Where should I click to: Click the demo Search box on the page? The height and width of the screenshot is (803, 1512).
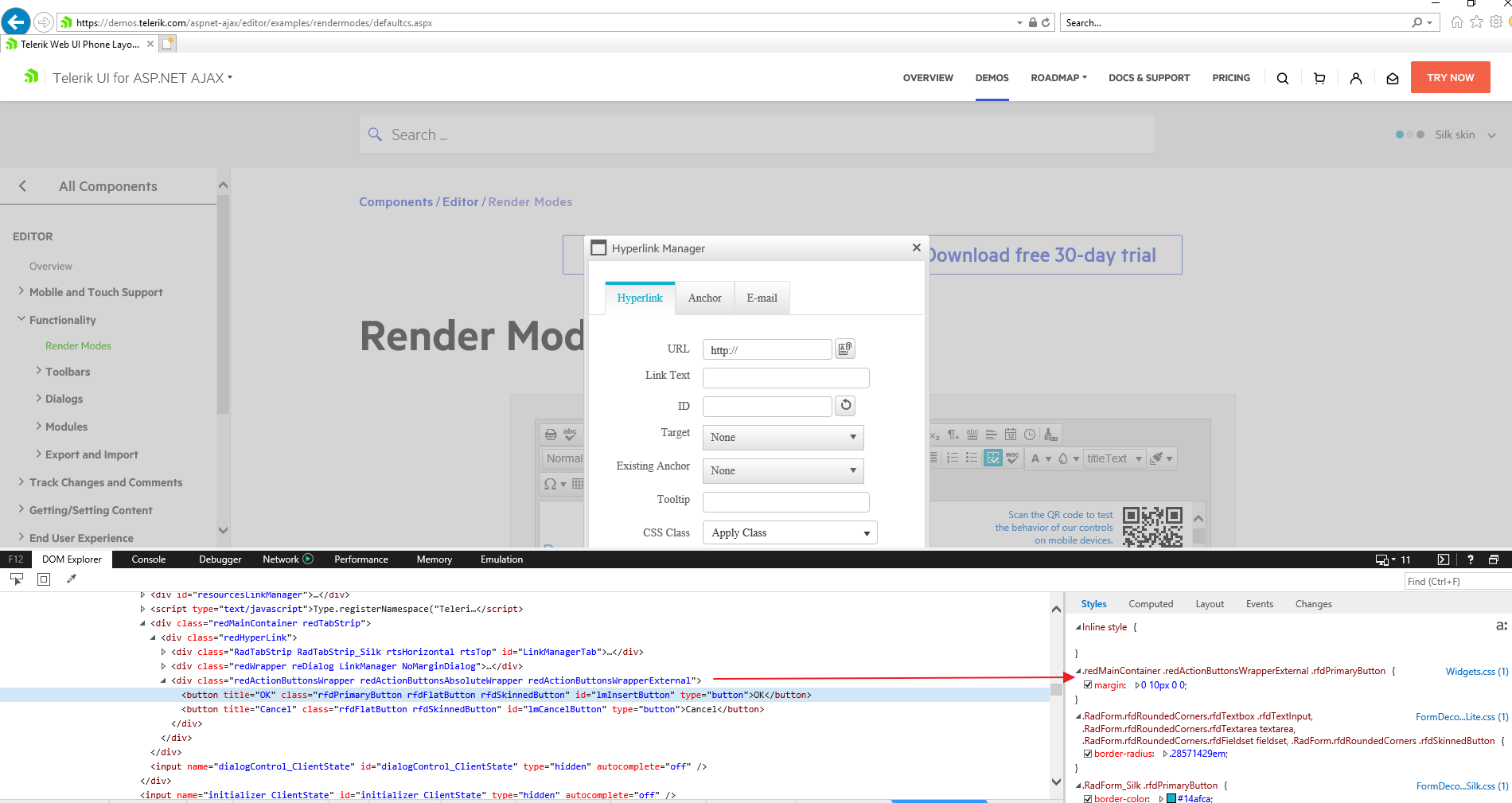point(757,134)
